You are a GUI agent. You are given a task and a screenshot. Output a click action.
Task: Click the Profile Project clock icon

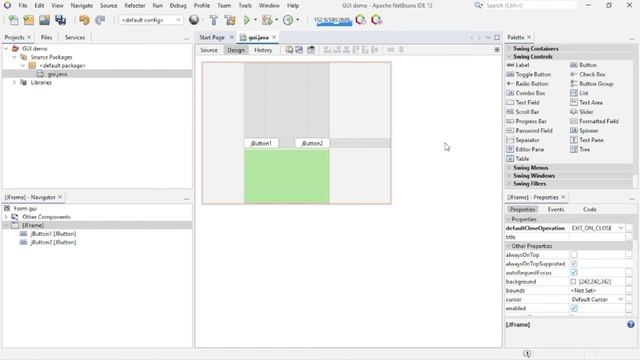click(288, 20)
